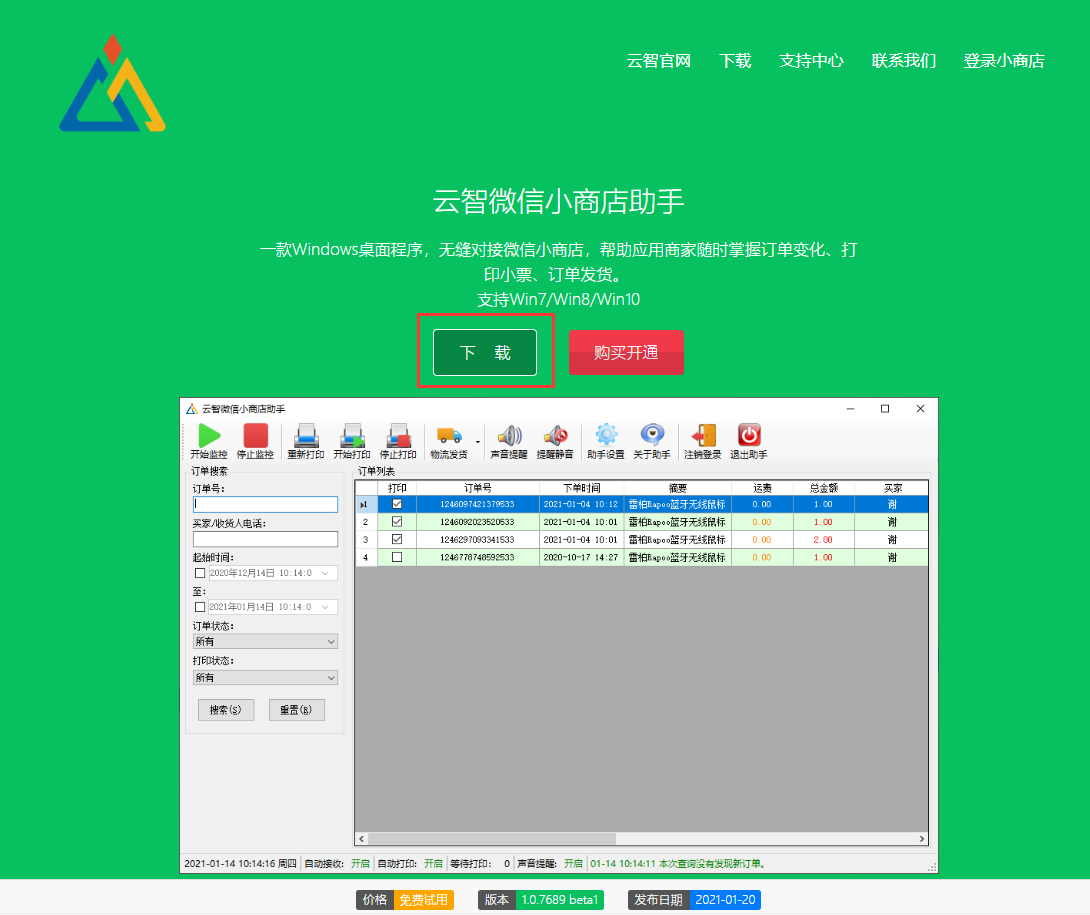This screenshot has width=1090, height=915.
Task: Click the red 购买开通 button
Action: [626, 353]
